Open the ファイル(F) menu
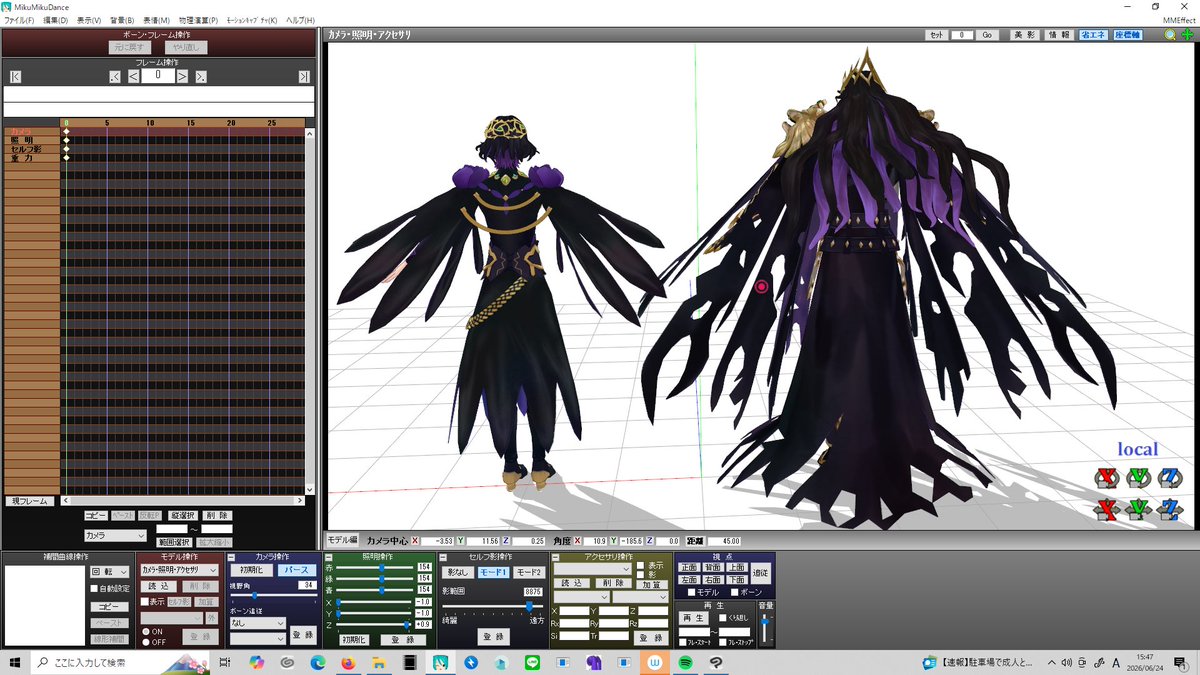 pos(19,20)
